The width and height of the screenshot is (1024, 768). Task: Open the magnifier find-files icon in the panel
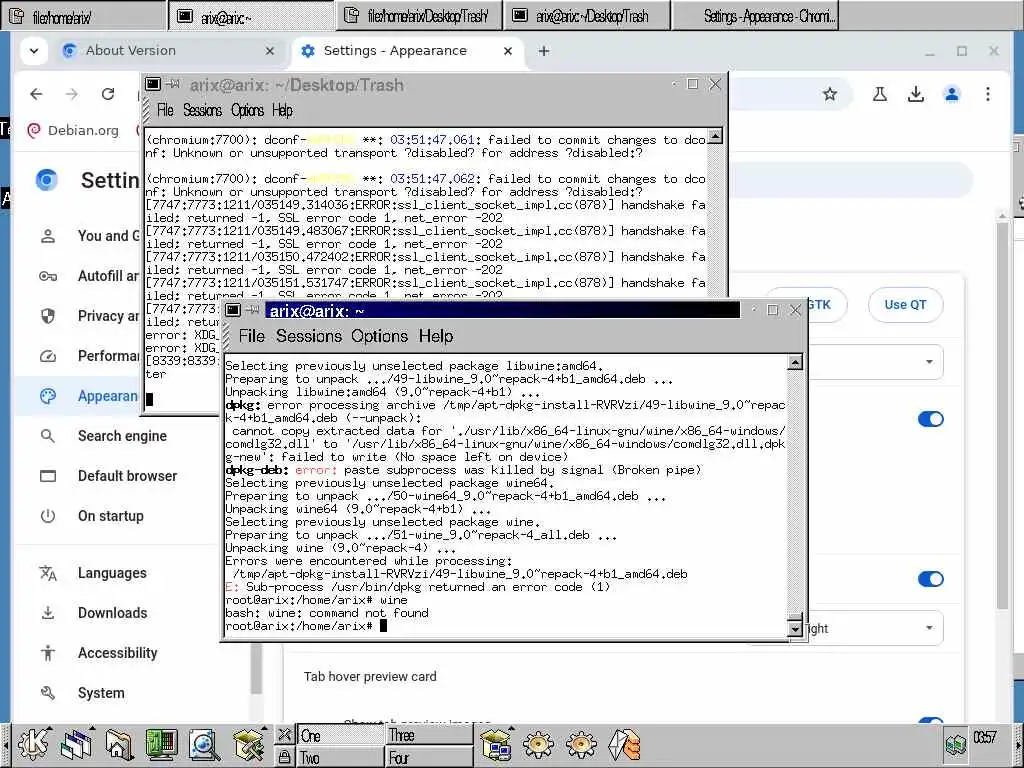pos(204,744)
